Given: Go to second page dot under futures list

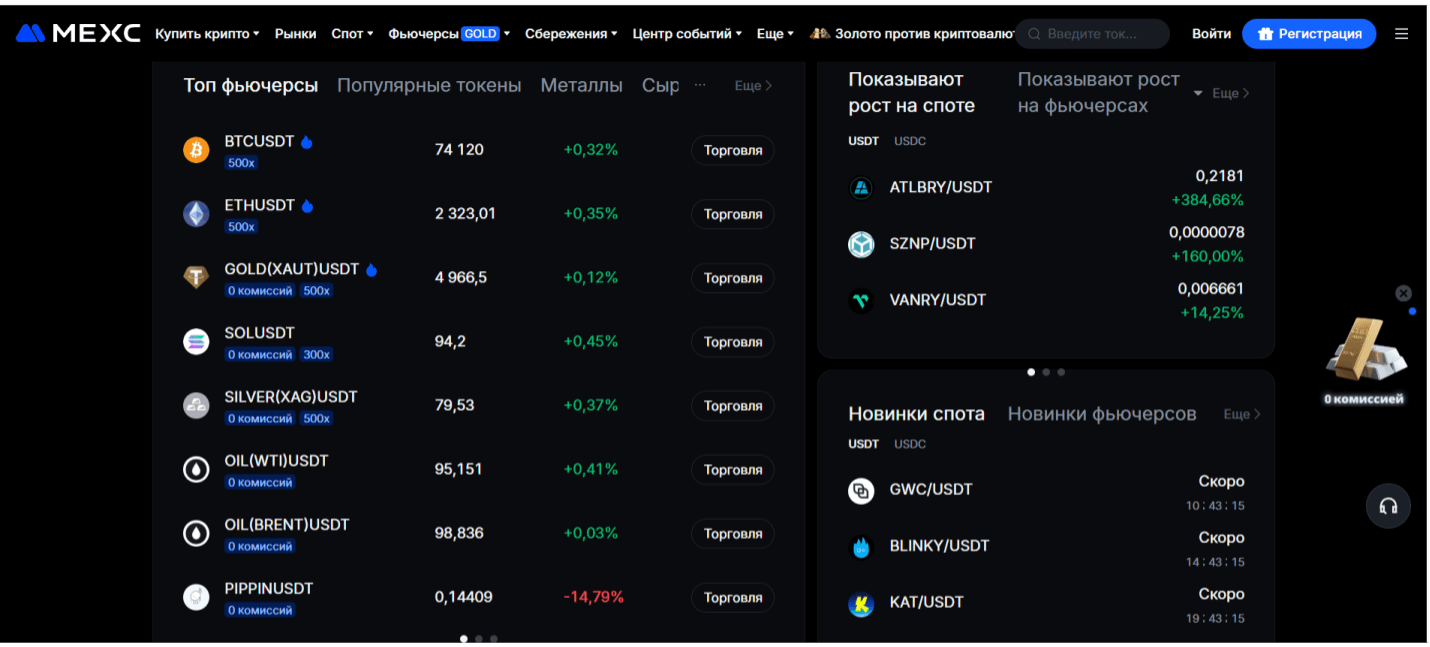Looking at the screenshot, I should (x=479, y=638).
